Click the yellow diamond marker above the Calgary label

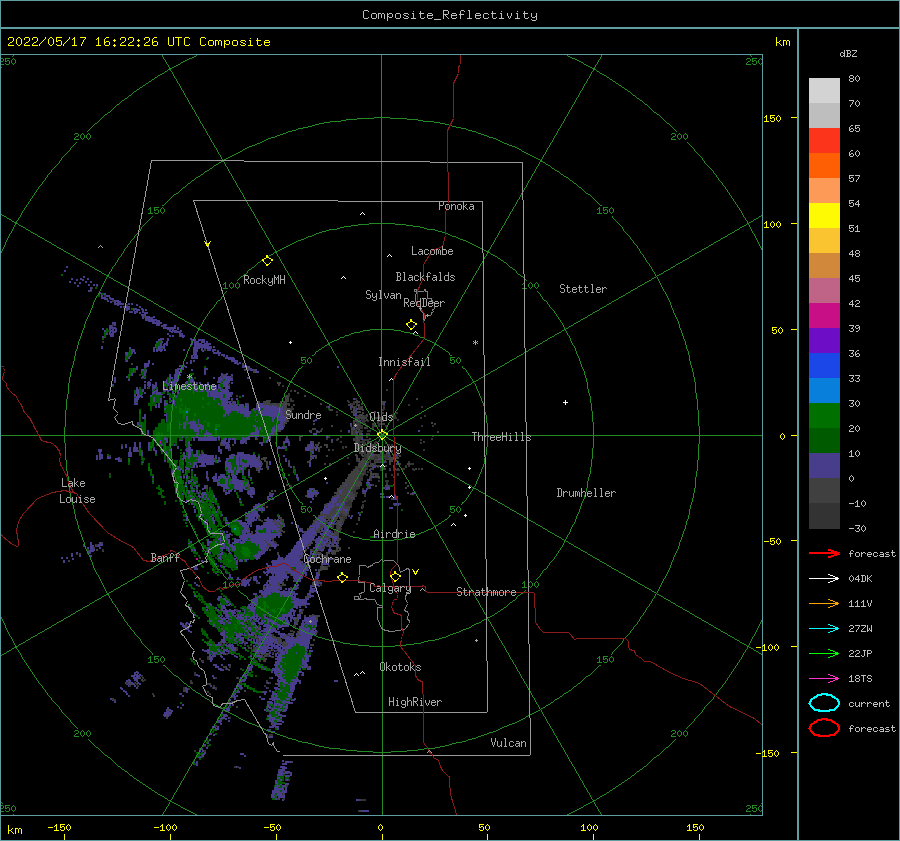coord(395,576)
